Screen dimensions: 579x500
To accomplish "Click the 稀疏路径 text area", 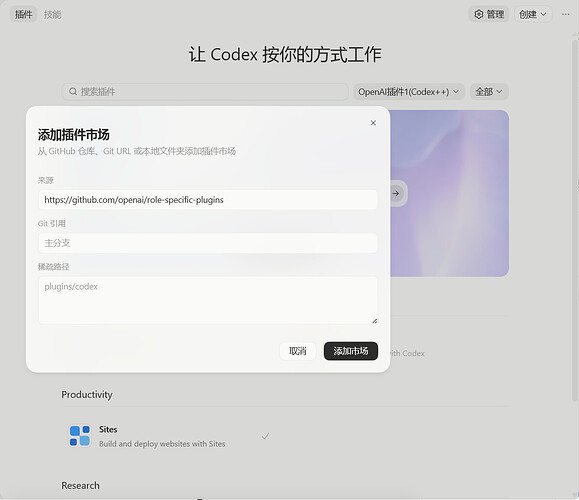I will click(x=208, y=300).
